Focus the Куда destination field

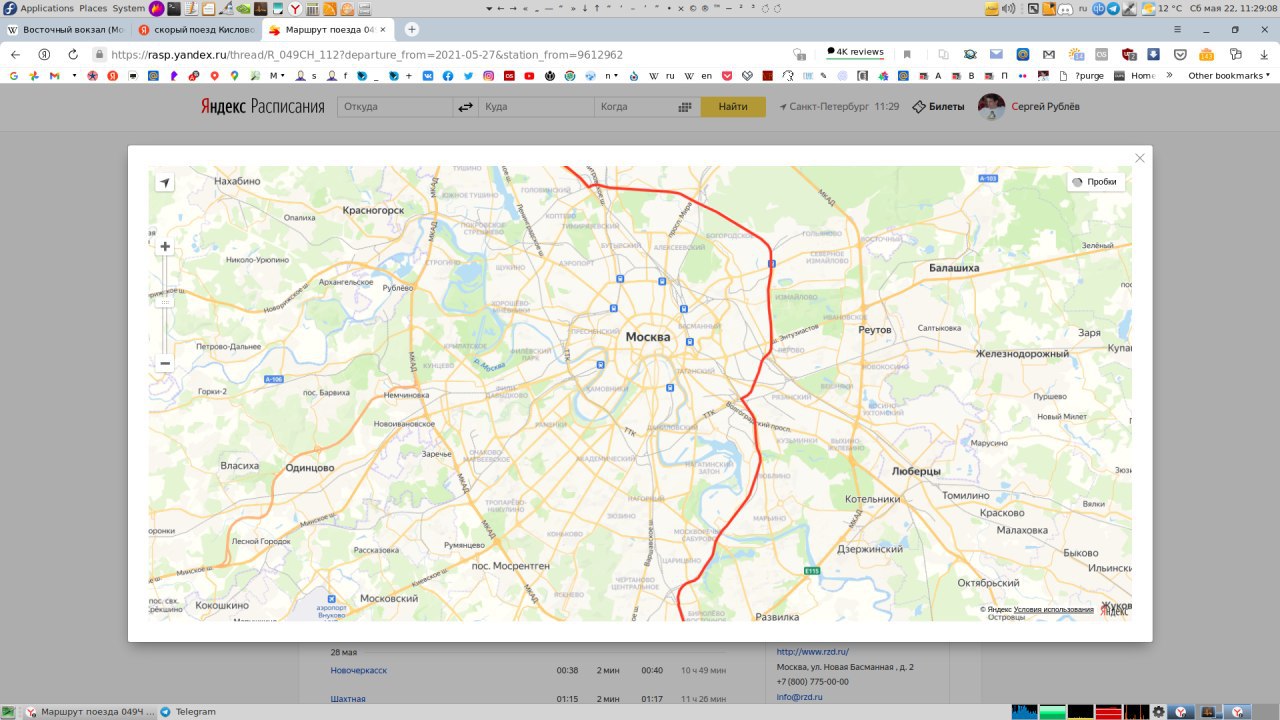536,107
